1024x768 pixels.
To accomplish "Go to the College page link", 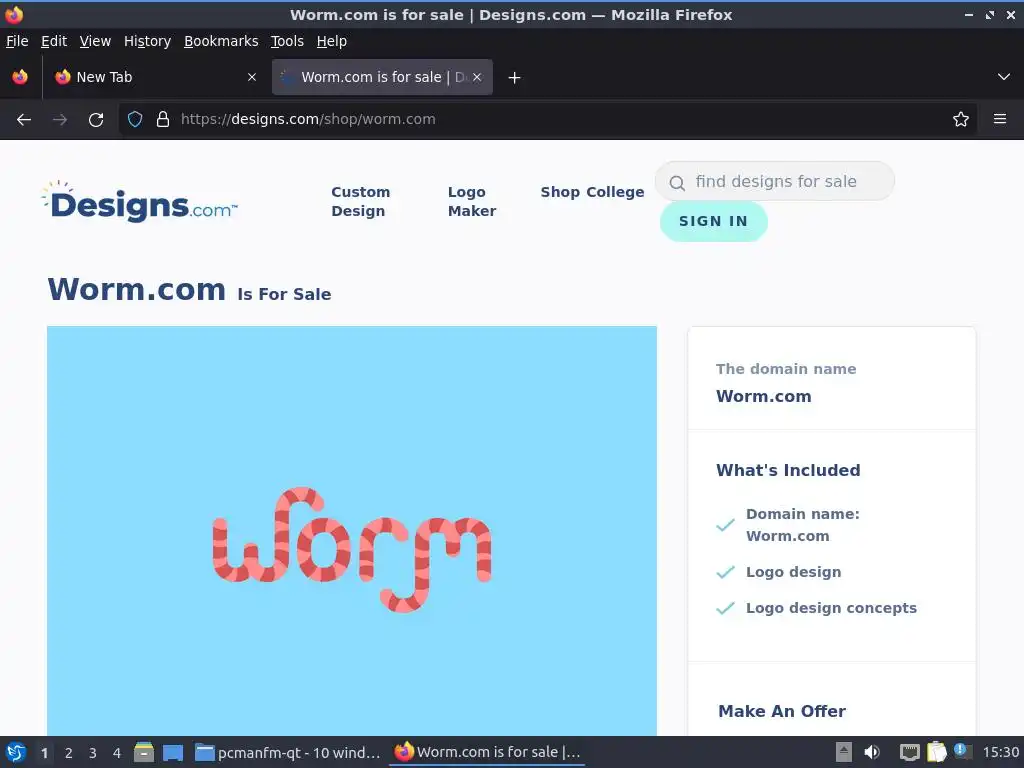I will tap(615, 192).
